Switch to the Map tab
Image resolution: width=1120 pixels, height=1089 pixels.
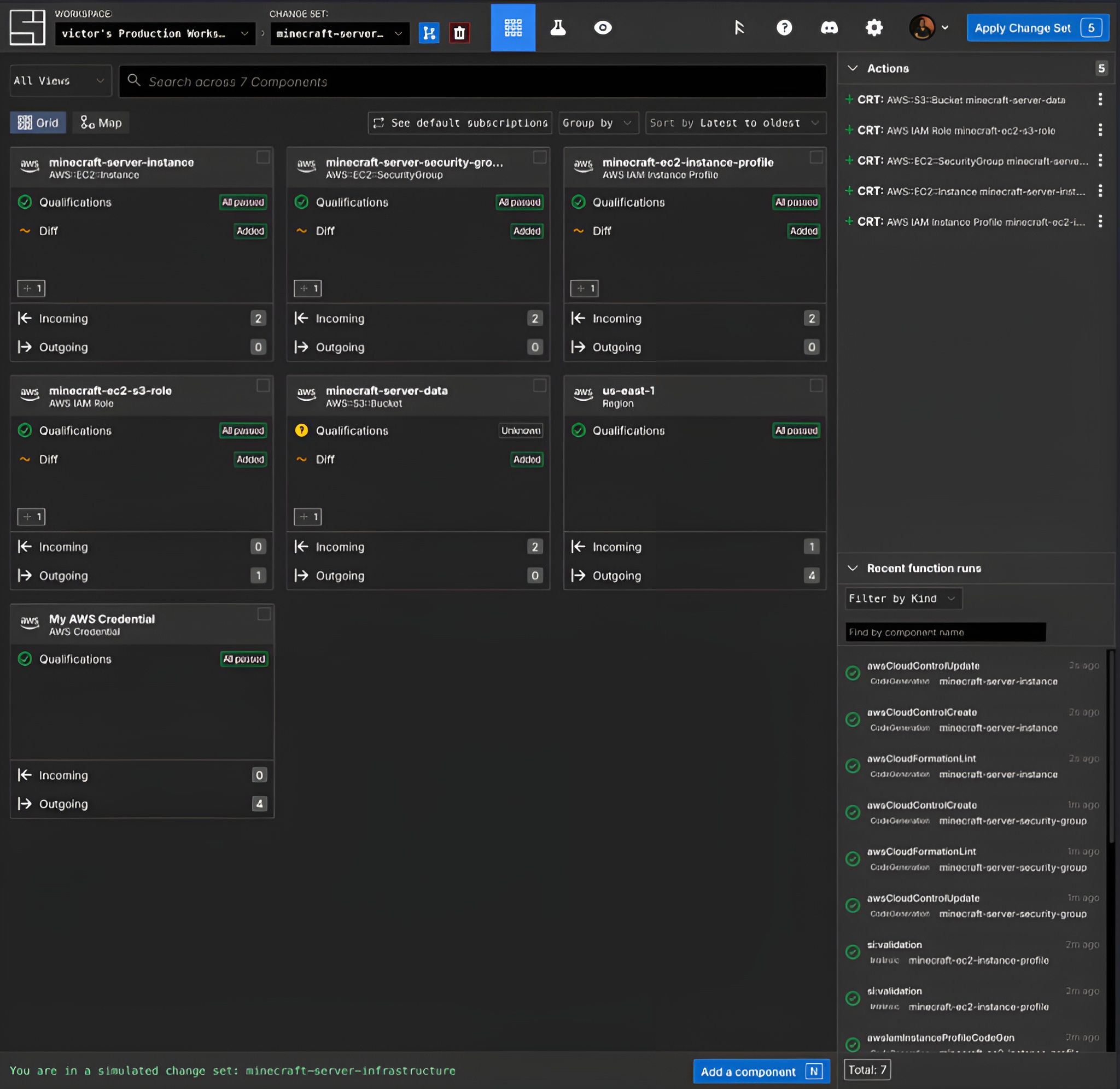101,123
